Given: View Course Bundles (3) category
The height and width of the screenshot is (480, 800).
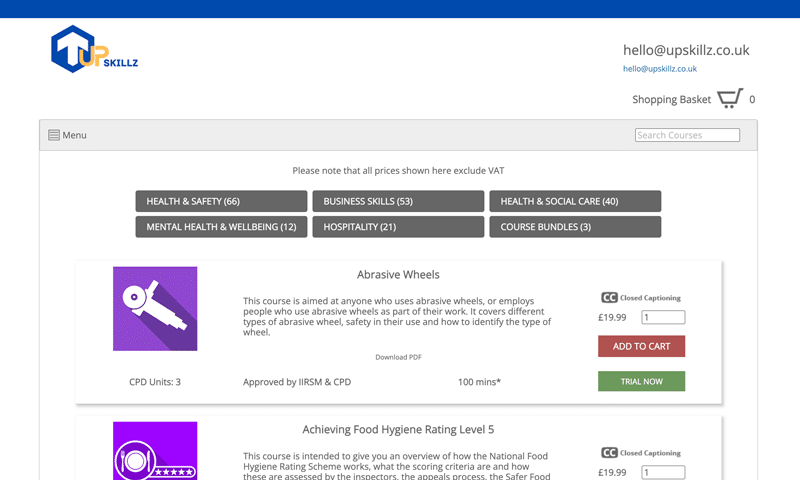Looking at the screenshot, I should [x=575, y=227].
